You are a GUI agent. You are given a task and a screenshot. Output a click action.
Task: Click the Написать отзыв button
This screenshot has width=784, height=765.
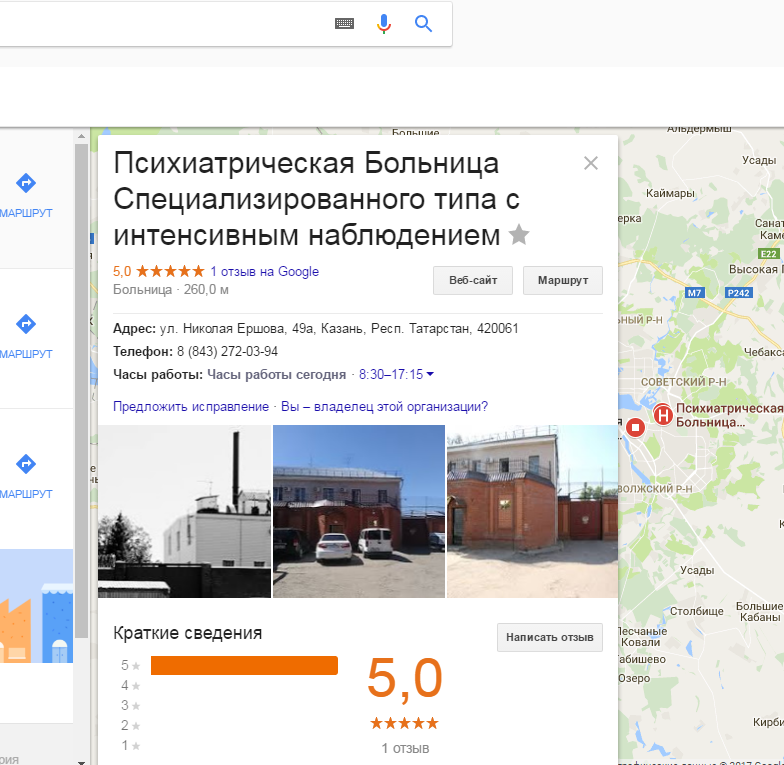click(550, 638)
